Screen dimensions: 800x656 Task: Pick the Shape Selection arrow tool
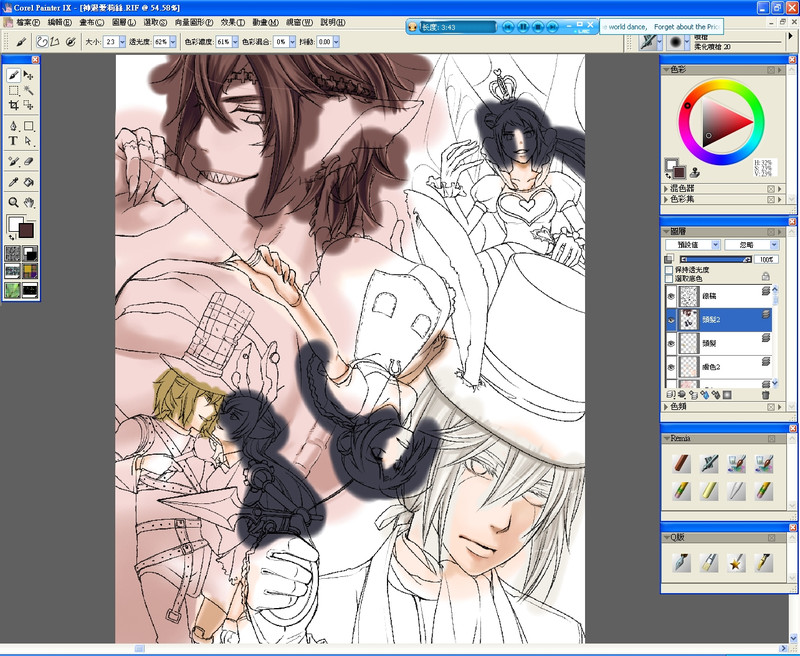click(x=29, y=141)
